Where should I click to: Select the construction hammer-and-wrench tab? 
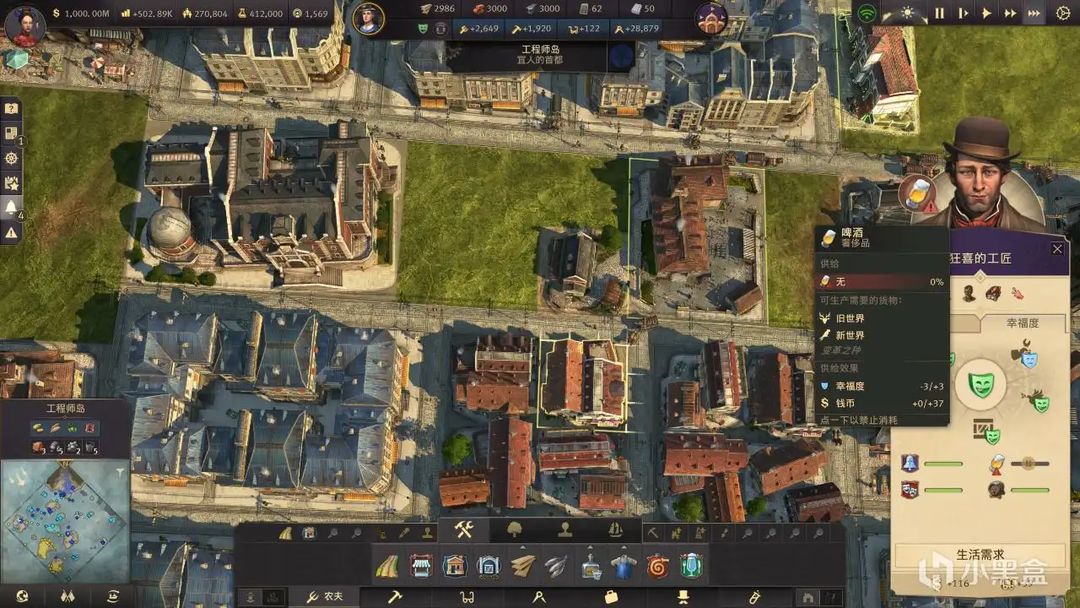(464, 530)
